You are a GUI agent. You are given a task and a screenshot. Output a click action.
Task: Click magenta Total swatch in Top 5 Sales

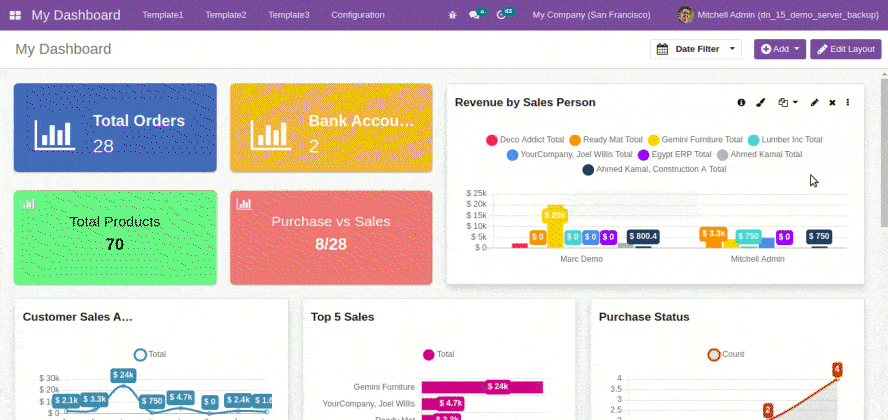429,354
